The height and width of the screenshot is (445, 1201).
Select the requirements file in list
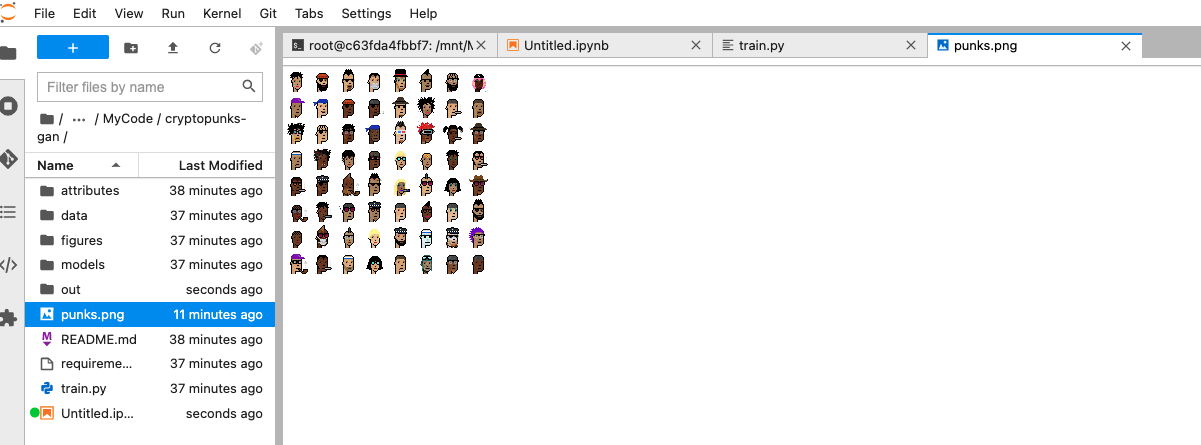(x=151, y=364)
